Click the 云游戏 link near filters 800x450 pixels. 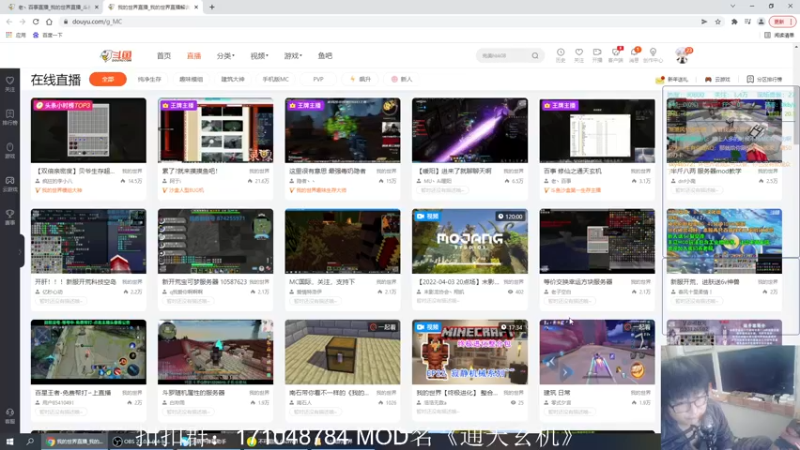tap(718, 79)
